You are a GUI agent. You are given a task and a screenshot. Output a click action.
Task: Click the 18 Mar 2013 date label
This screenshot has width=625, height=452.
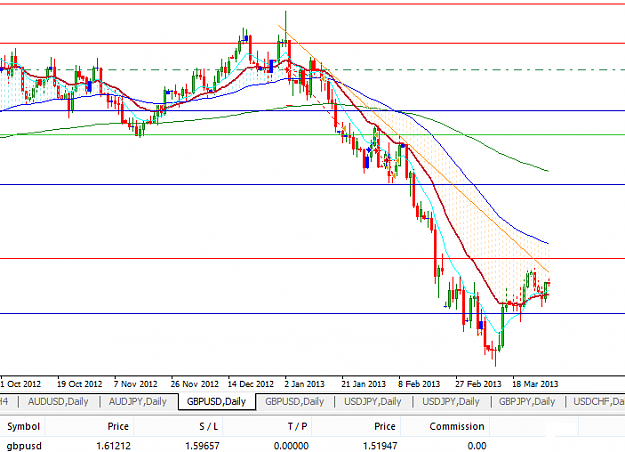click(x=535, y=384)
